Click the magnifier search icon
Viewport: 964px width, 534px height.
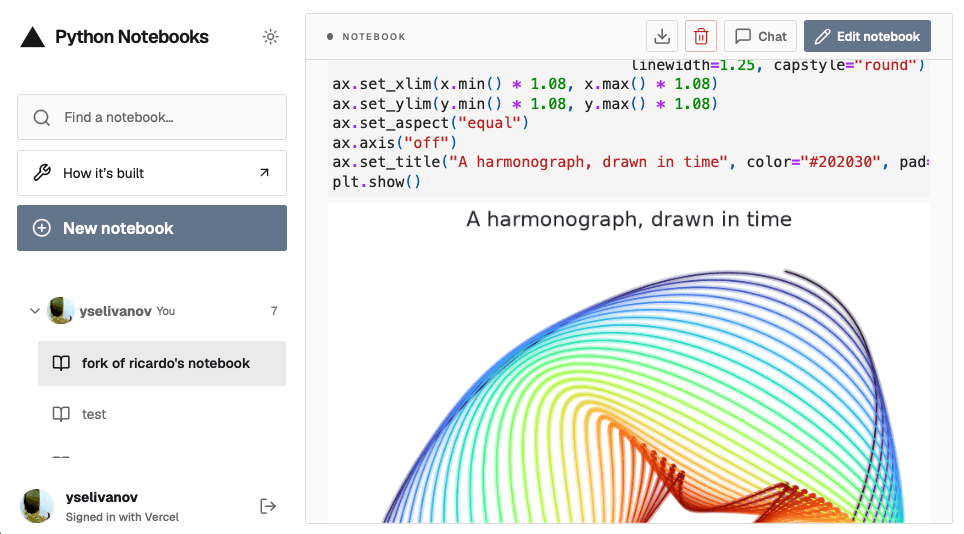42,117
